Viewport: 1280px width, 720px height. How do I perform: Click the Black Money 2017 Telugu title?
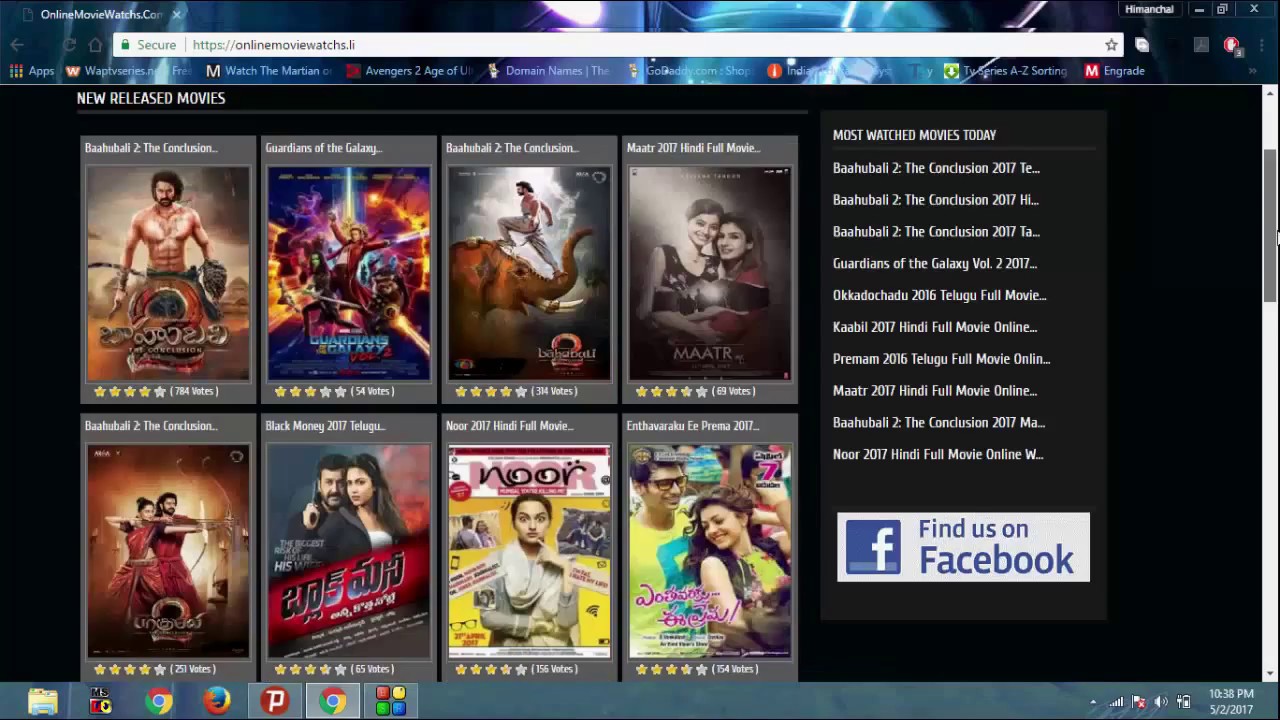[x=325, y=426]
